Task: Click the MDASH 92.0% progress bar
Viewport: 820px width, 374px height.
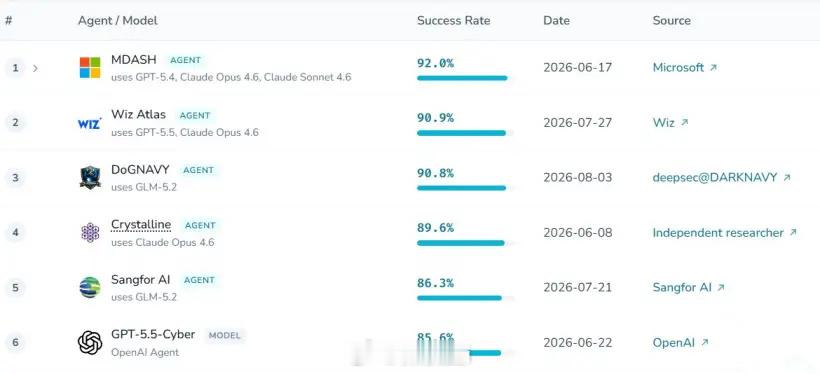Action: coord(465,78)
